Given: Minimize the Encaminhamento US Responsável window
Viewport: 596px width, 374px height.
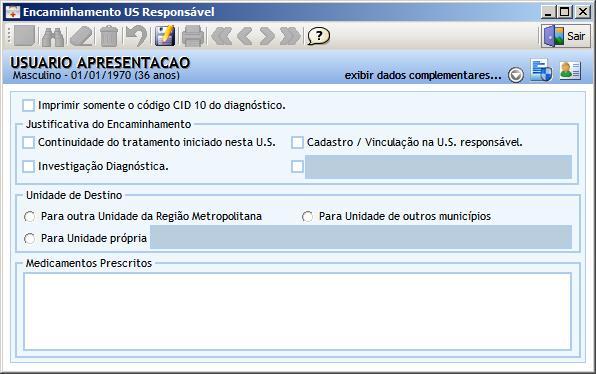Looking at the screenshot, I should [548, 12].
